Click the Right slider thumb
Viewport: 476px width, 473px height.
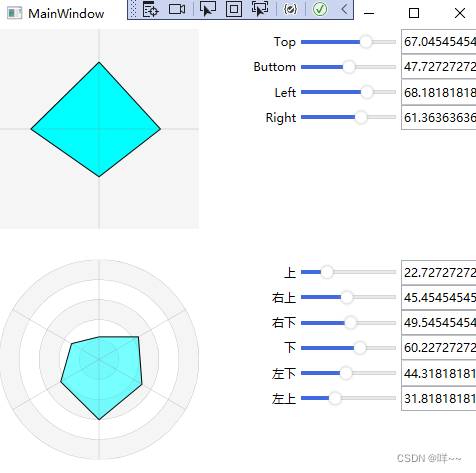point(361,117)
